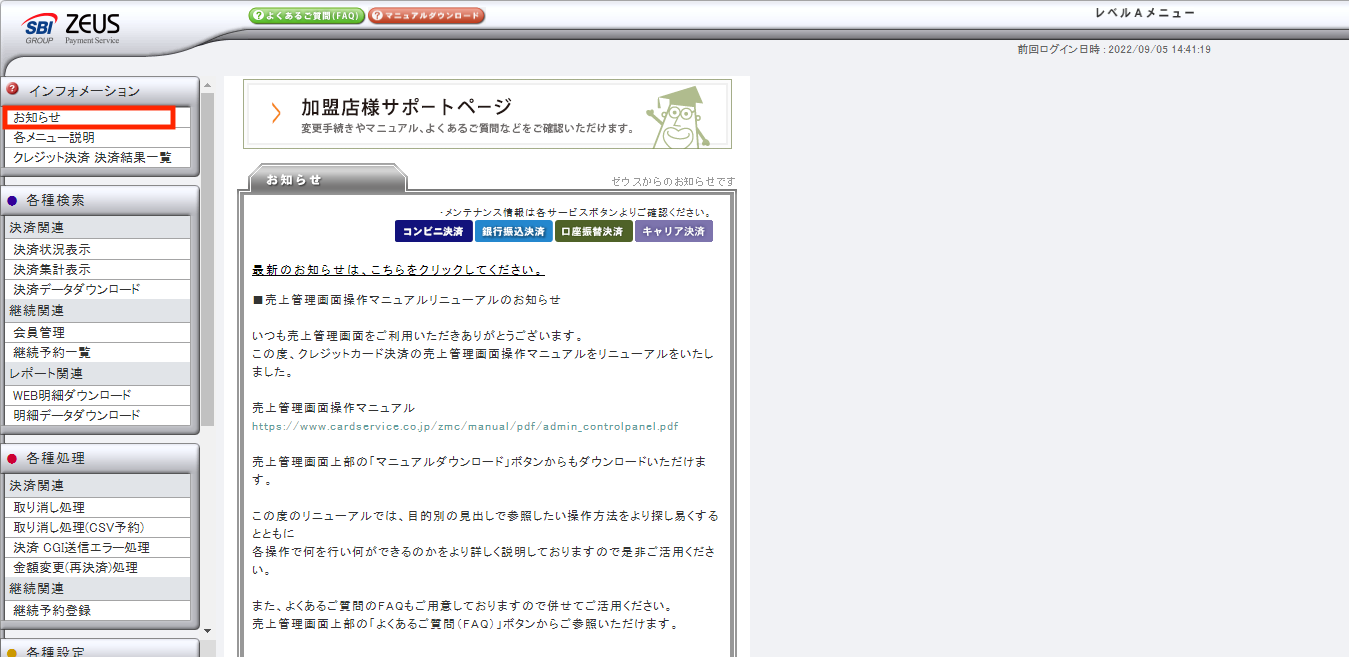Click the sidebar scrollbar up arrow
Viewport: 1349px width, 657px height.
point(208,83)
